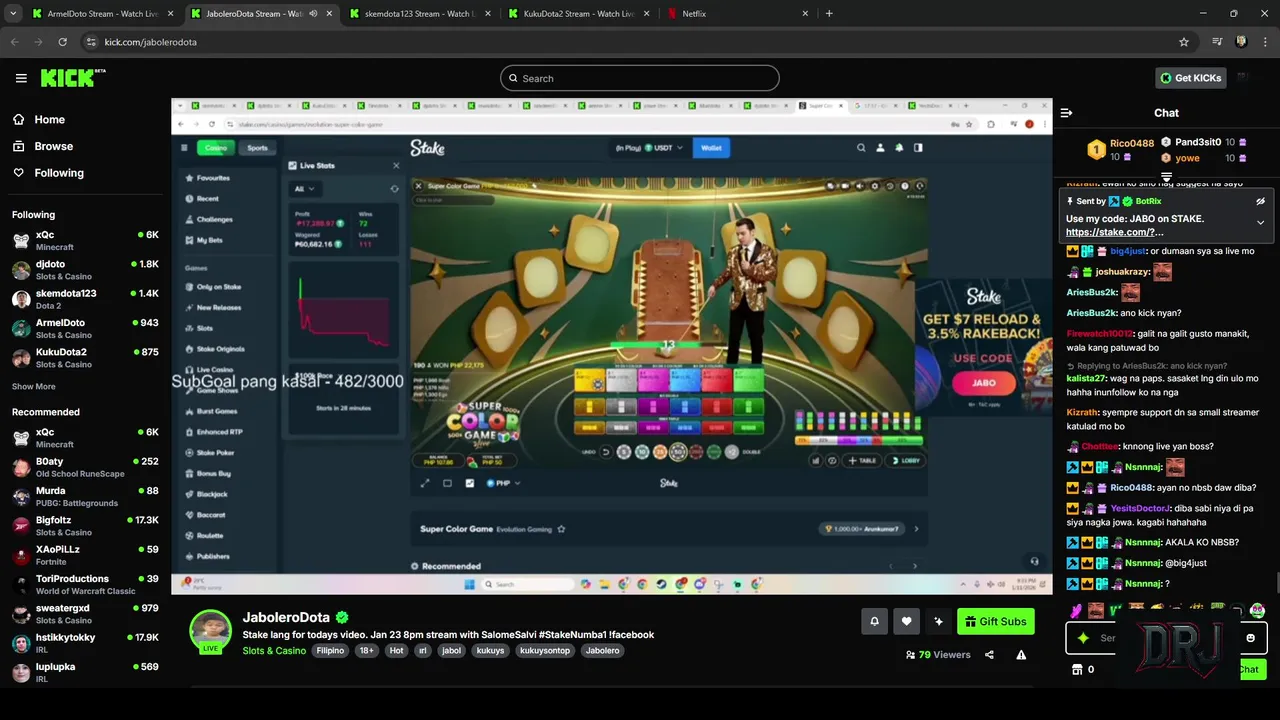Collapse the gift leaderboard handle
Viewport: 1280px width, 720px height.
1166,177
